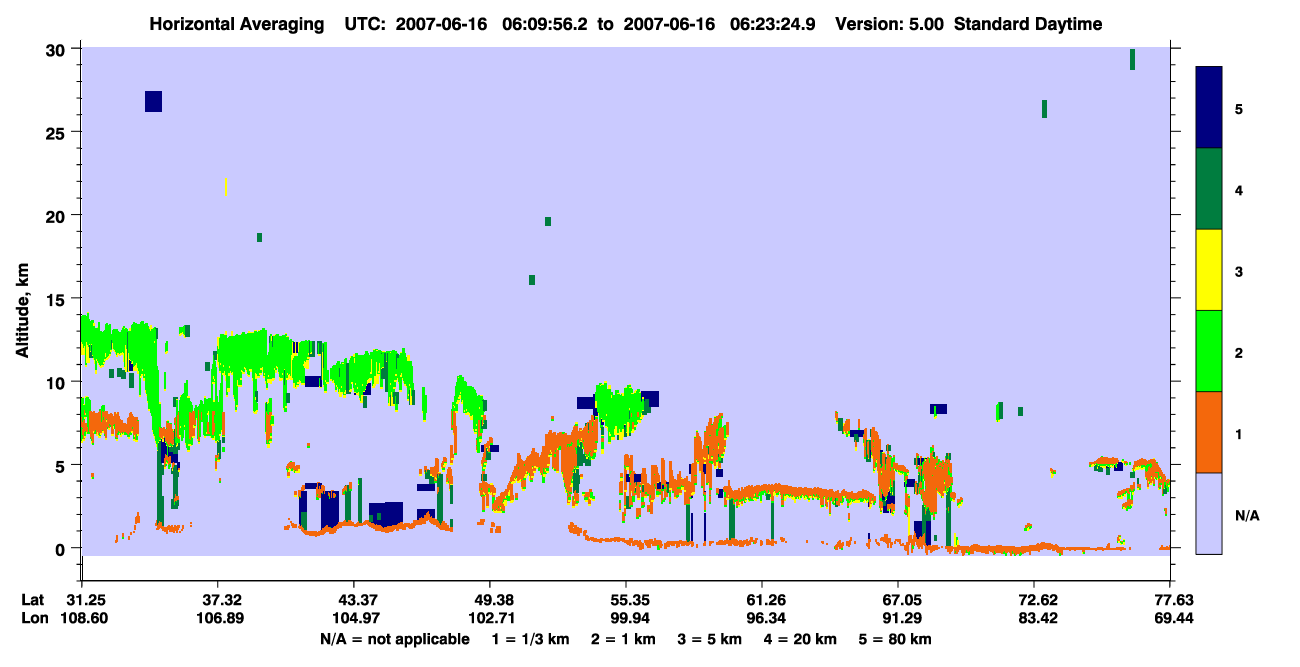The width and height of the screenshot is (1300, 667).
Task: Click 'Standard Daytime' in the title
Action: click(x=1028, y=24)
